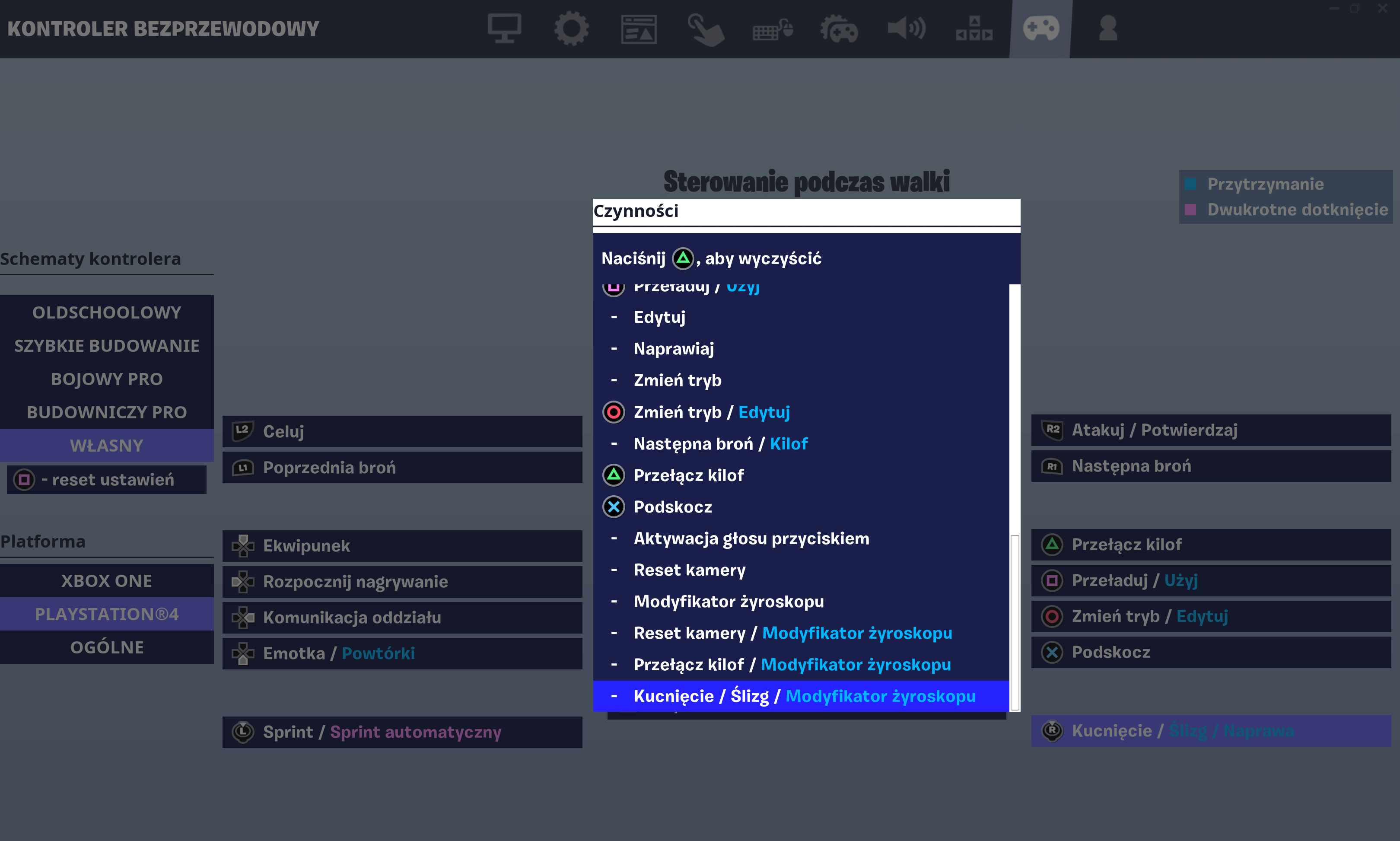This screenshot has width=1400, height=841.
Task: Choose Przełącz kilof / Modyfikator żyroskopu action
Action: [801, 665]
